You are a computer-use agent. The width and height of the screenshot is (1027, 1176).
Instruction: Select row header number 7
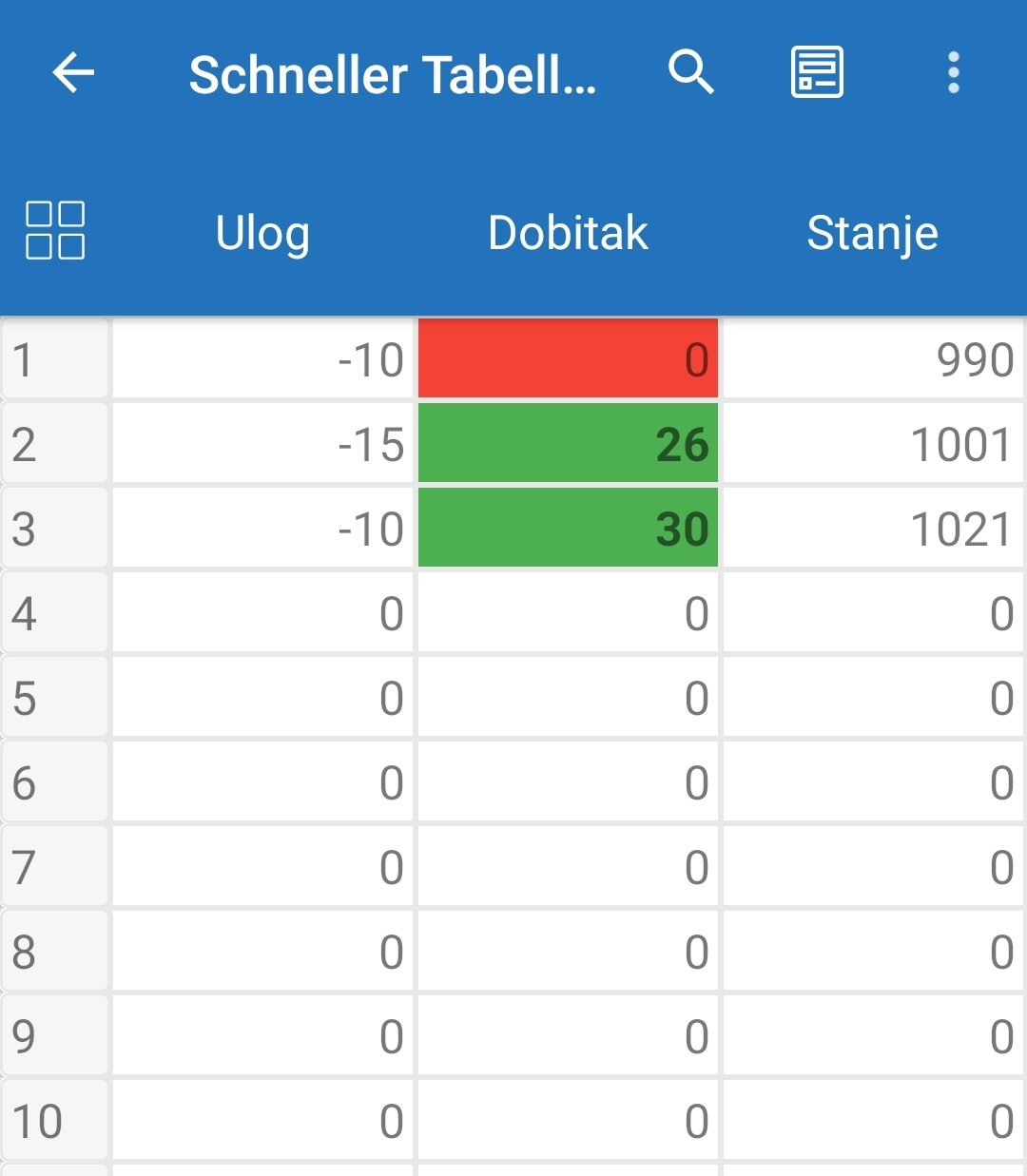(54, 867)
